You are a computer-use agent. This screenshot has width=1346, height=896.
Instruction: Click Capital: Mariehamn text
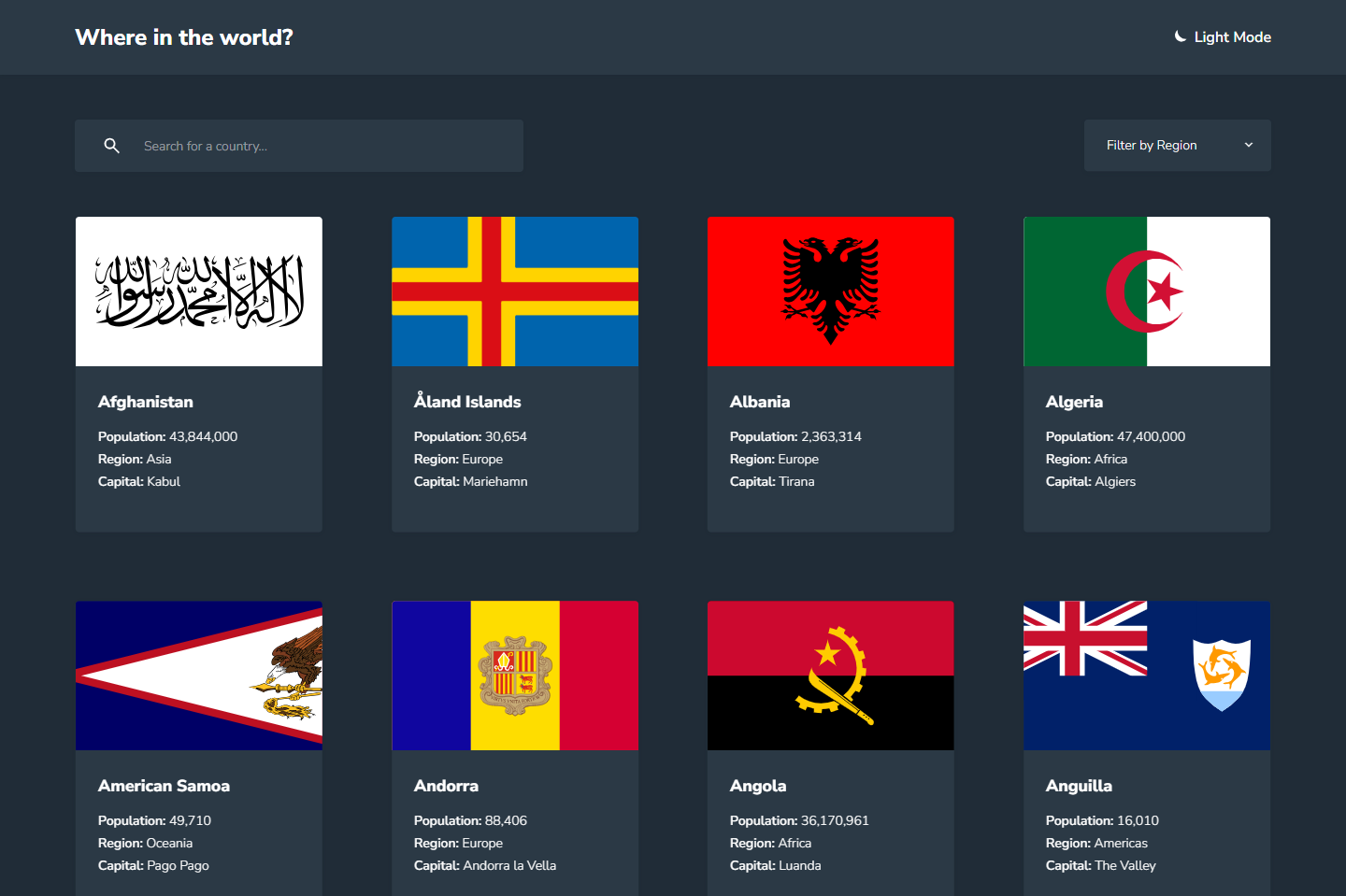tap(471, 481)
